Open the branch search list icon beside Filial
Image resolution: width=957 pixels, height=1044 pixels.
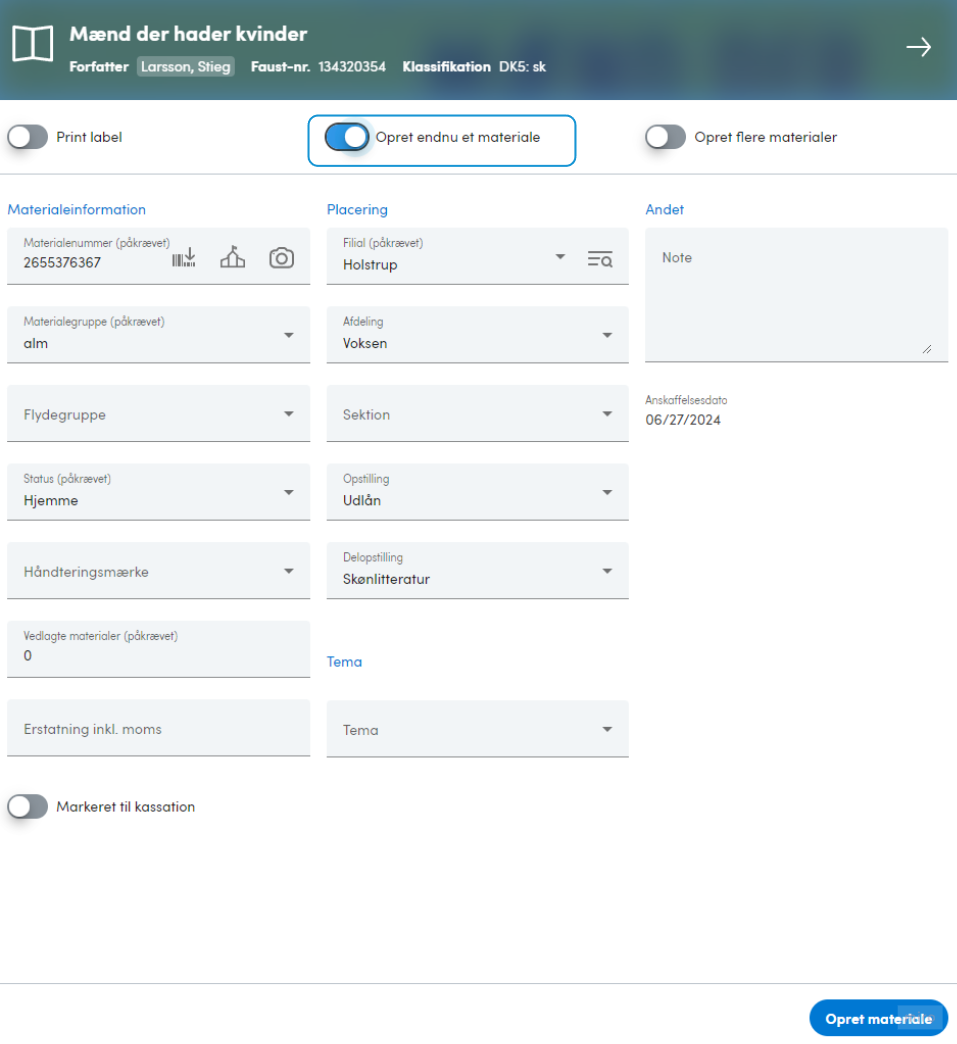click(x=600, y=258)
